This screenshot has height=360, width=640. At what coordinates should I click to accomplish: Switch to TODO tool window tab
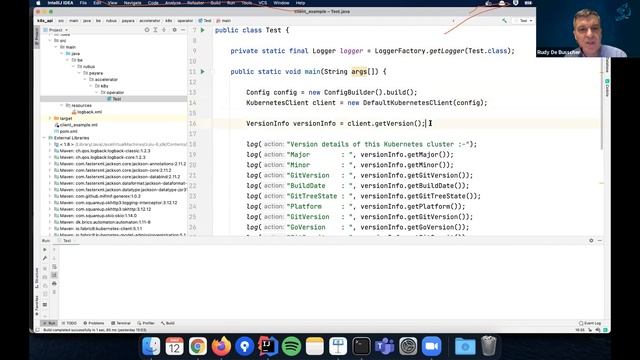tap(69, 323)
